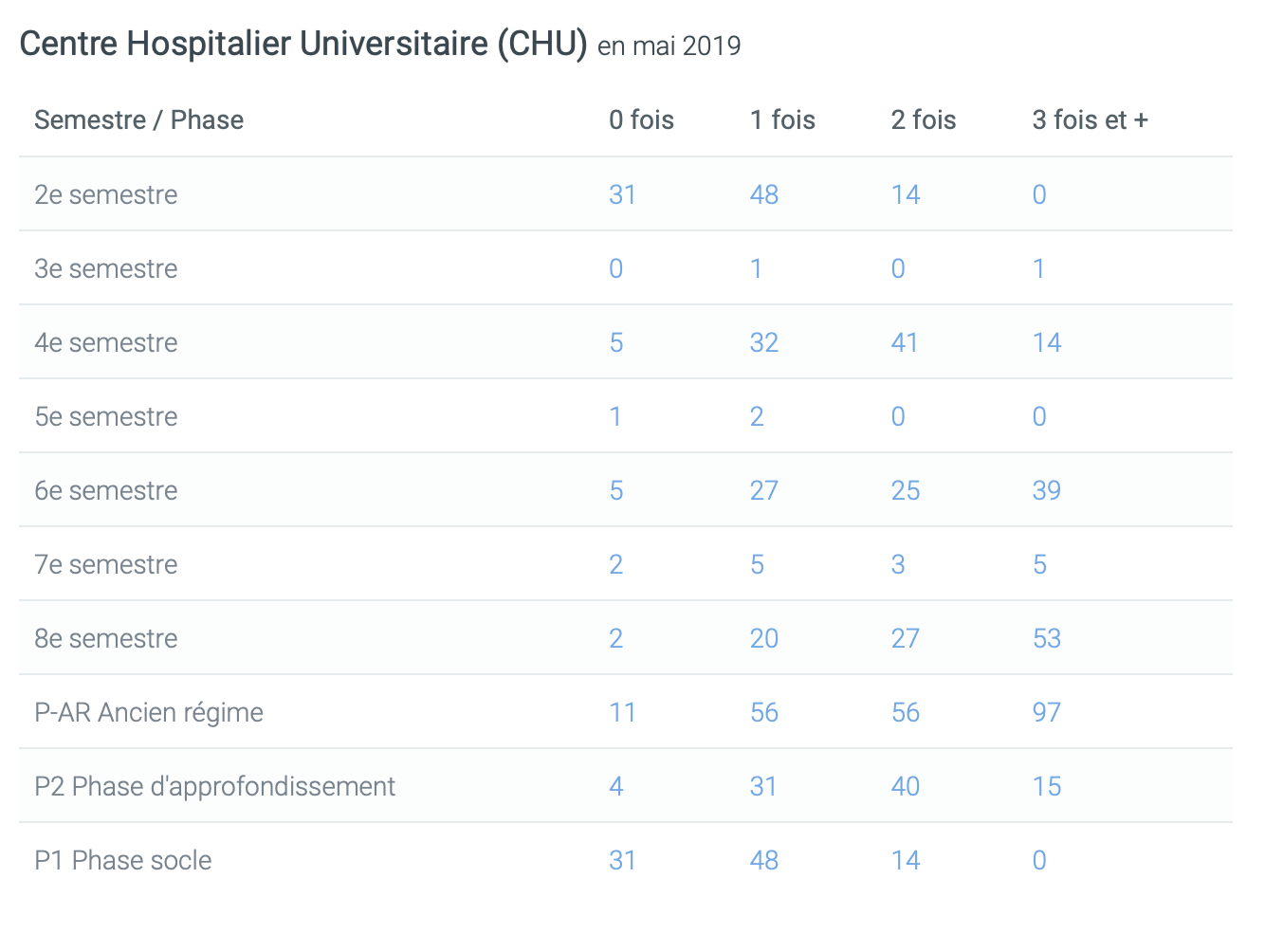The image size is (1265, 952).
Task: Click the 2e semestre 1 fois value 48
Action: pos(763,194)
